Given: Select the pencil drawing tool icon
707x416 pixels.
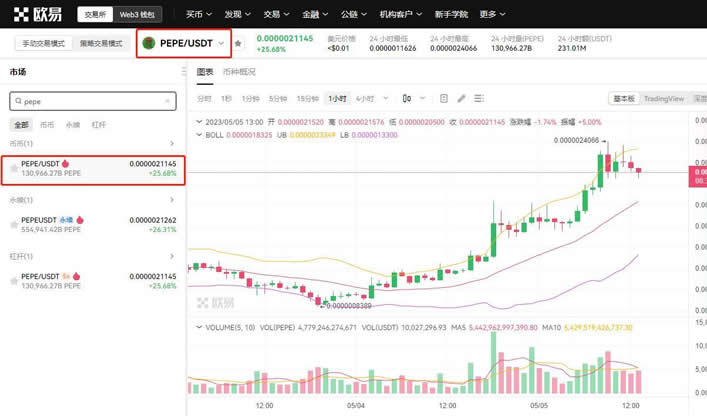Looking at the screenshot, I should 461,99.
